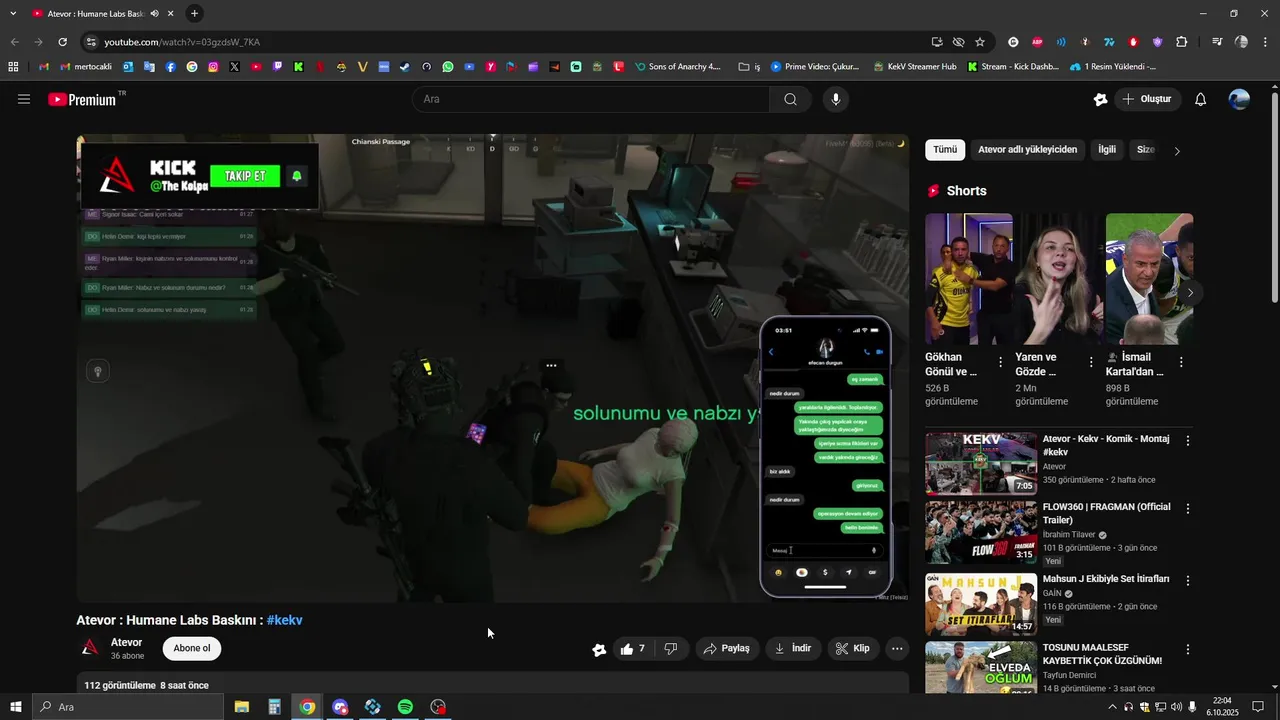Click the Windows taskbar search box

(128, 707)
